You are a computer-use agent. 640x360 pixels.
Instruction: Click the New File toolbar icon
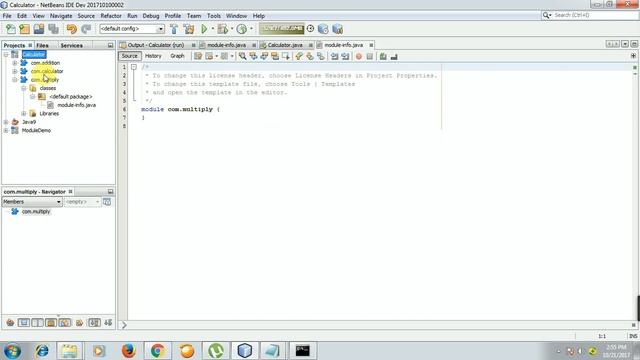point(11,29)
